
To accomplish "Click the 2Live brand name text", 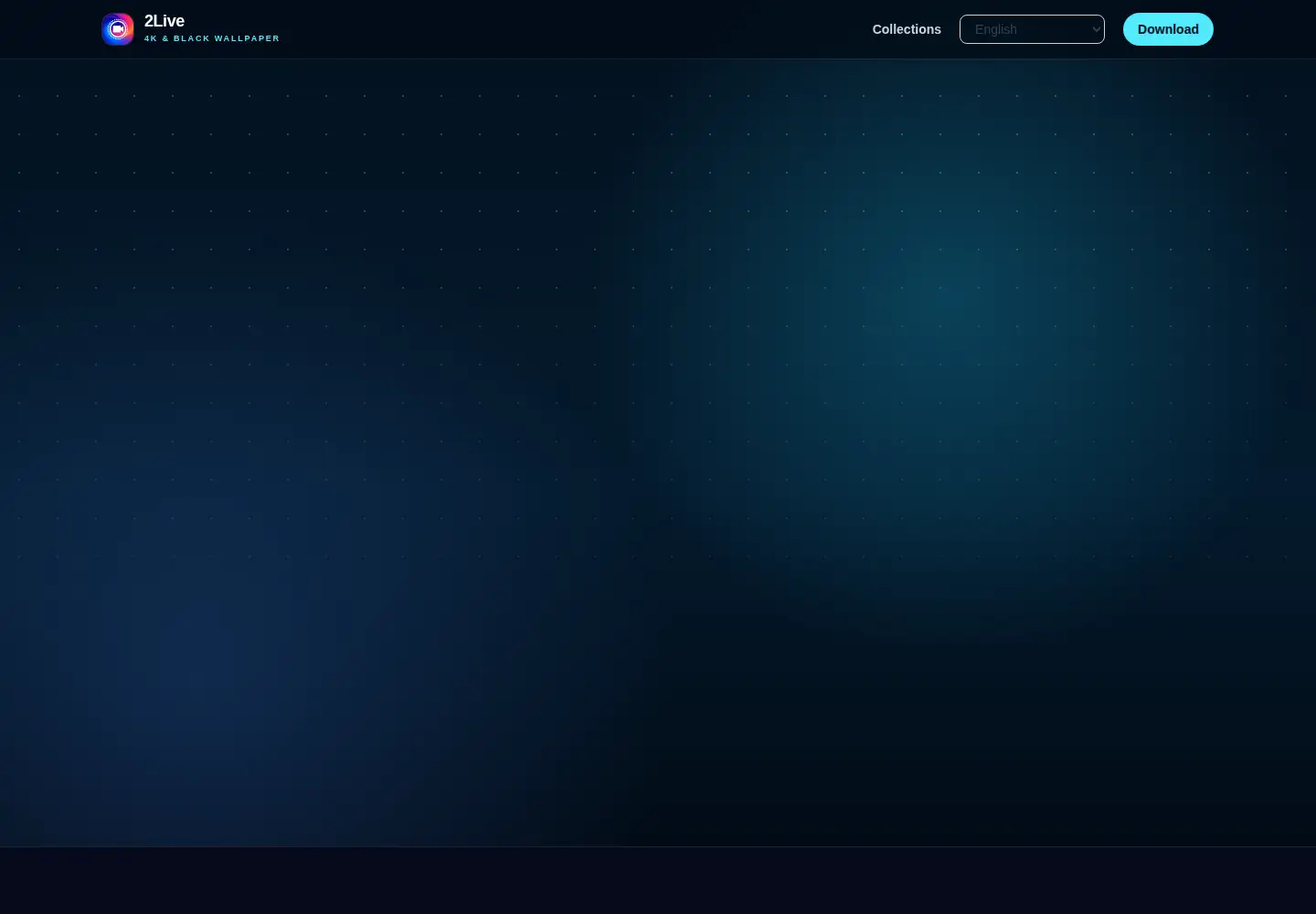I will (x=164, y=21).
